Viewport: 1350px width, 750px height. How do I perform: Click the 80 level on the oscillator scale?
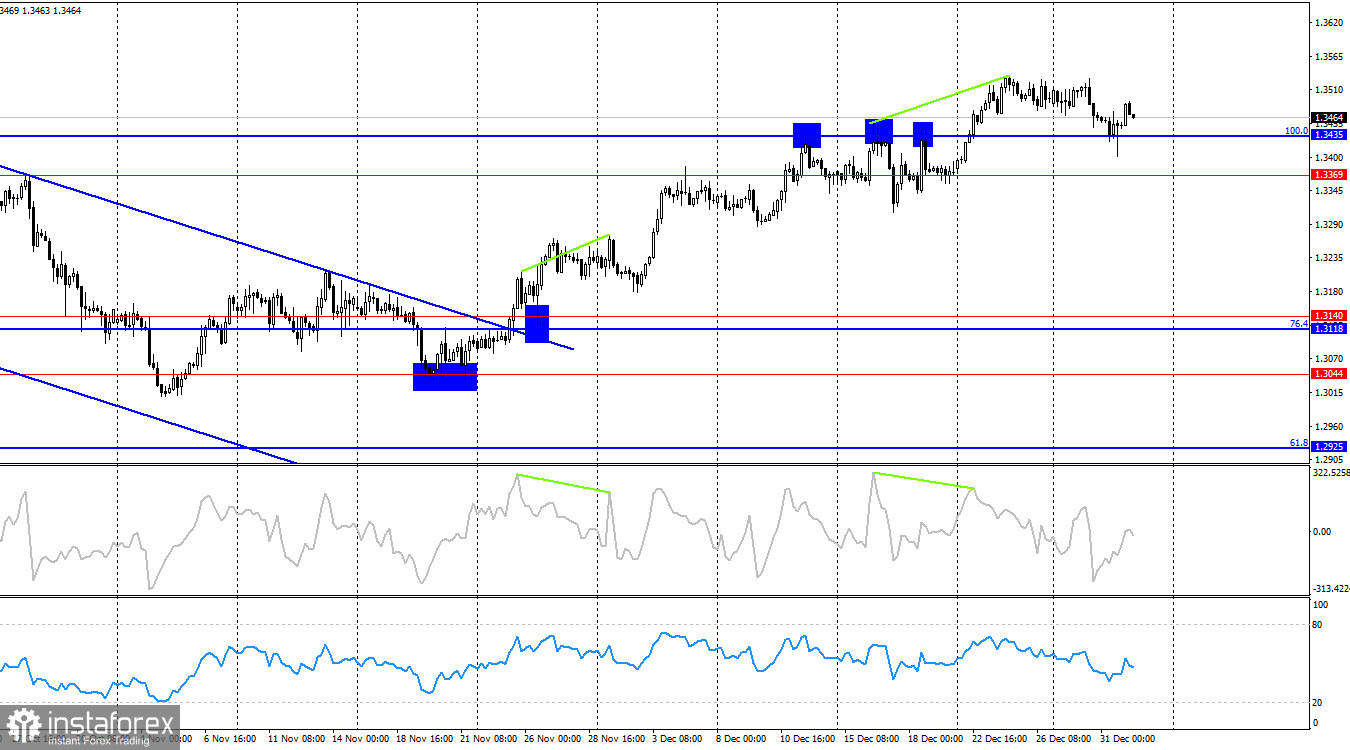pyautogui.click(x=1318, y=625)
